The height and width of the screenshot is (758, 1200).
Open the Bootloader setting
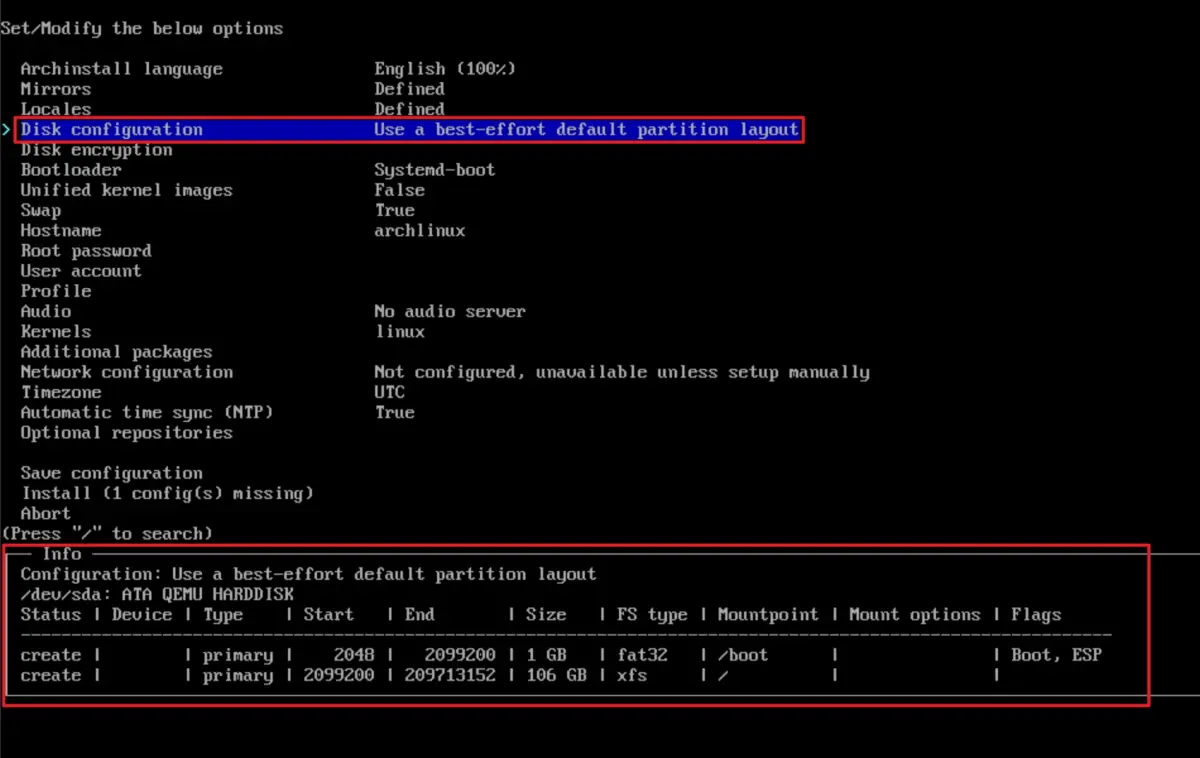(x=71, y=170)
